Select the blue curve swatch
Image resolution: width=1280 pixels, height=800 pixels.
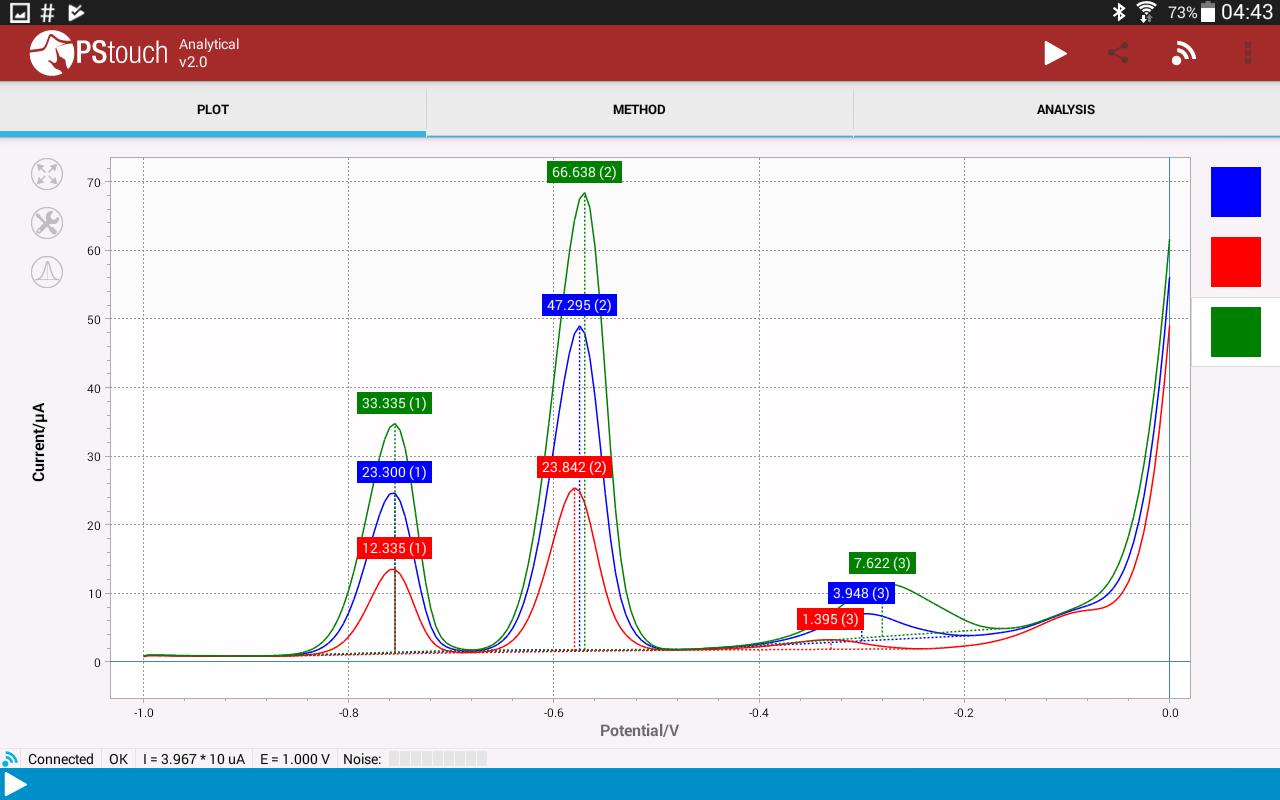(1236, 192)
